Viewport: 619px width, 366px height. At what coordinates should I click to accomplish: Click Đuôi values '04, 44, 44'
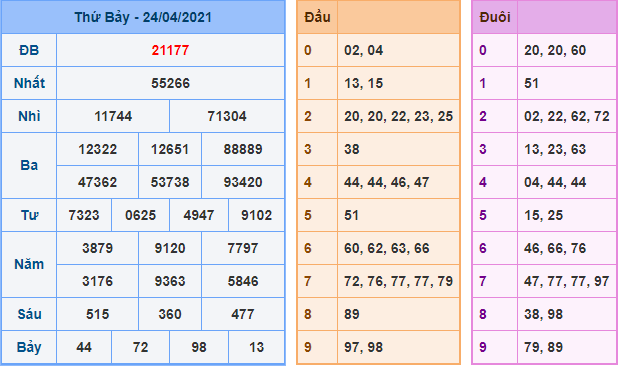coord(555,182)
